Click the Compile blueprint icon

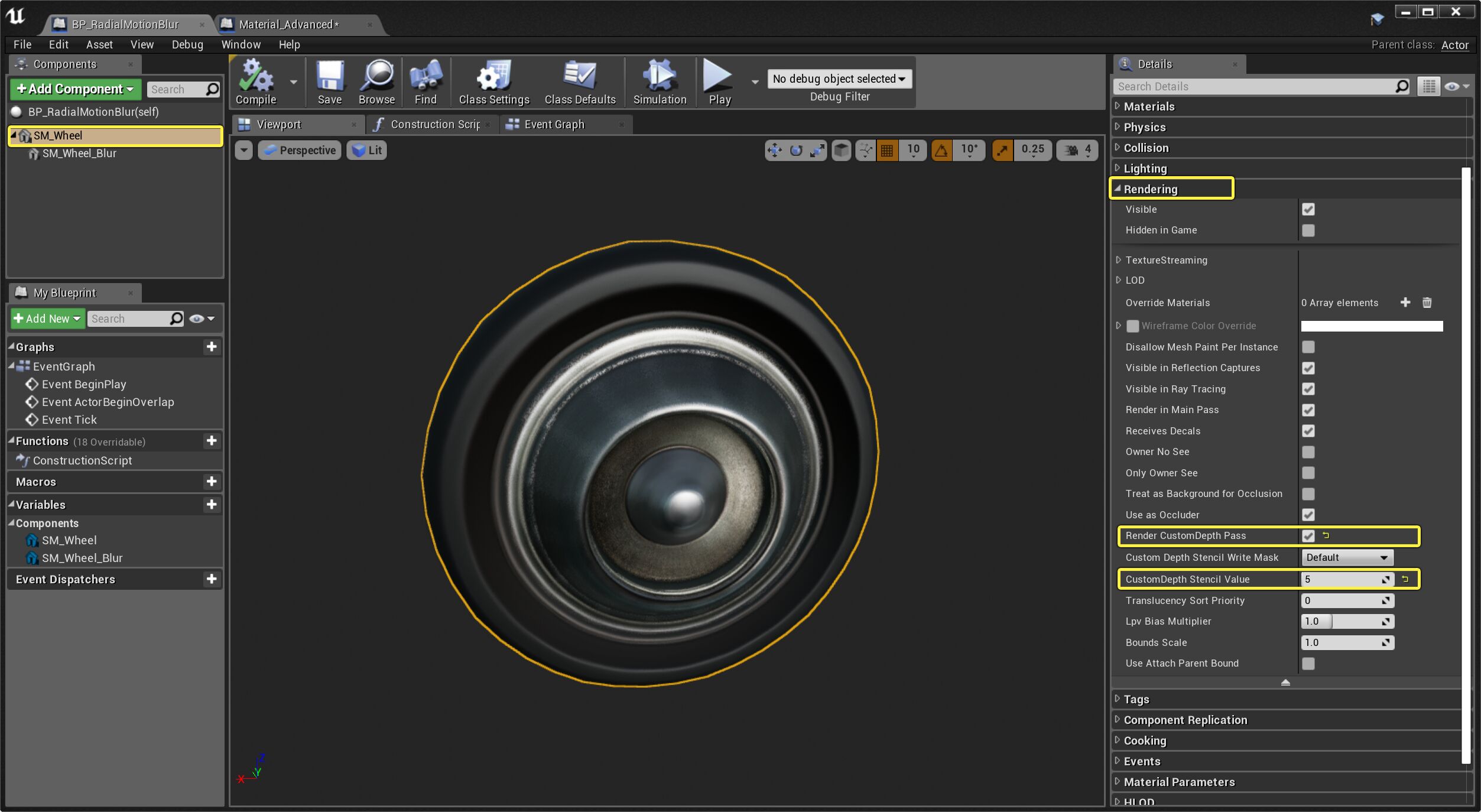pos(256,76)
